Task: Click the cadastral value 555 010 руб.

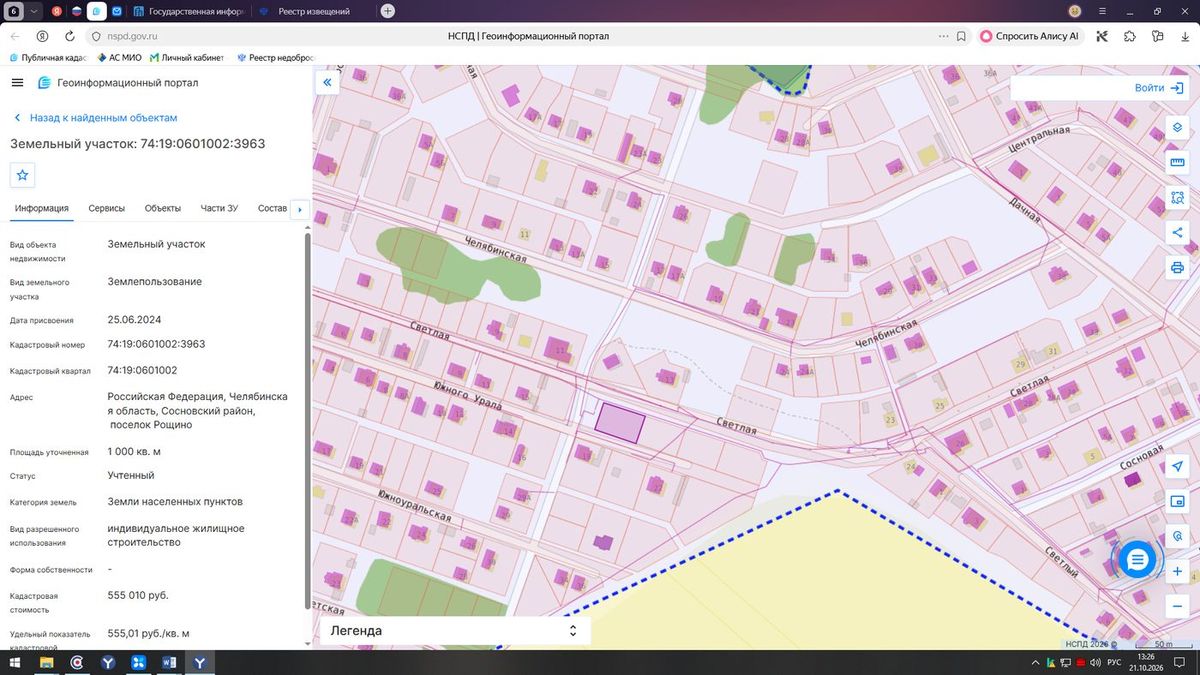Action: pos(138,595)
